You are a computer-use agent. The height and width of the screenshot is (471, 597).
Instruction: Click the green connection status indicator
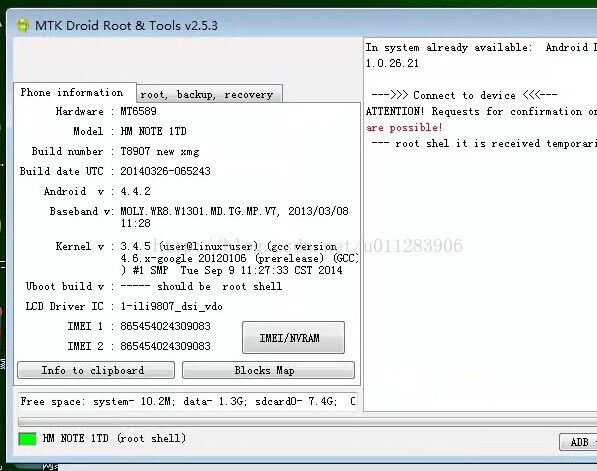pyautogui.click(x=27, y=439)
